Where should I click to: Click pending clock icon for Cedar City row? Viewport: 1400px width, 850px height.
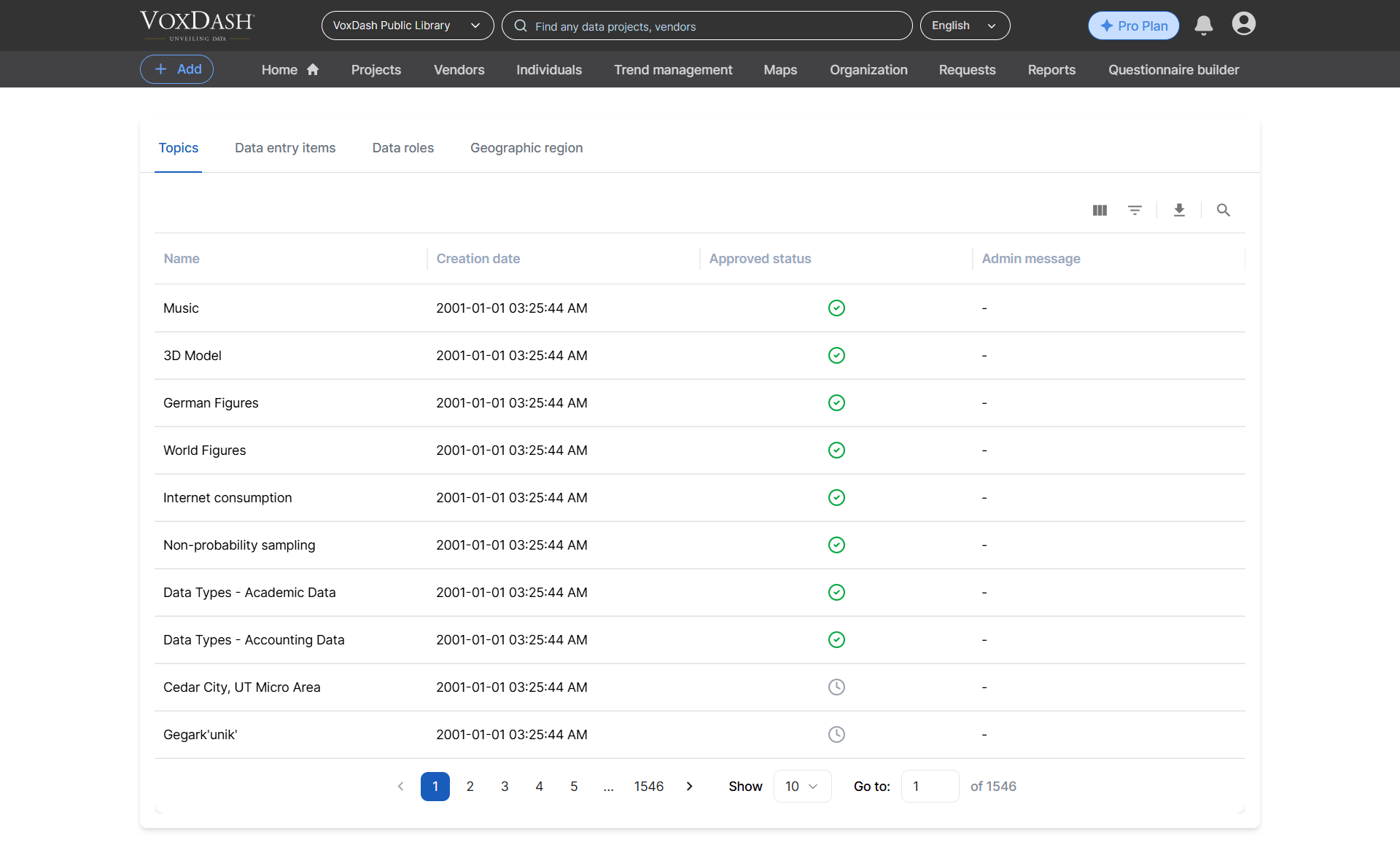click(x=836, y=687)
